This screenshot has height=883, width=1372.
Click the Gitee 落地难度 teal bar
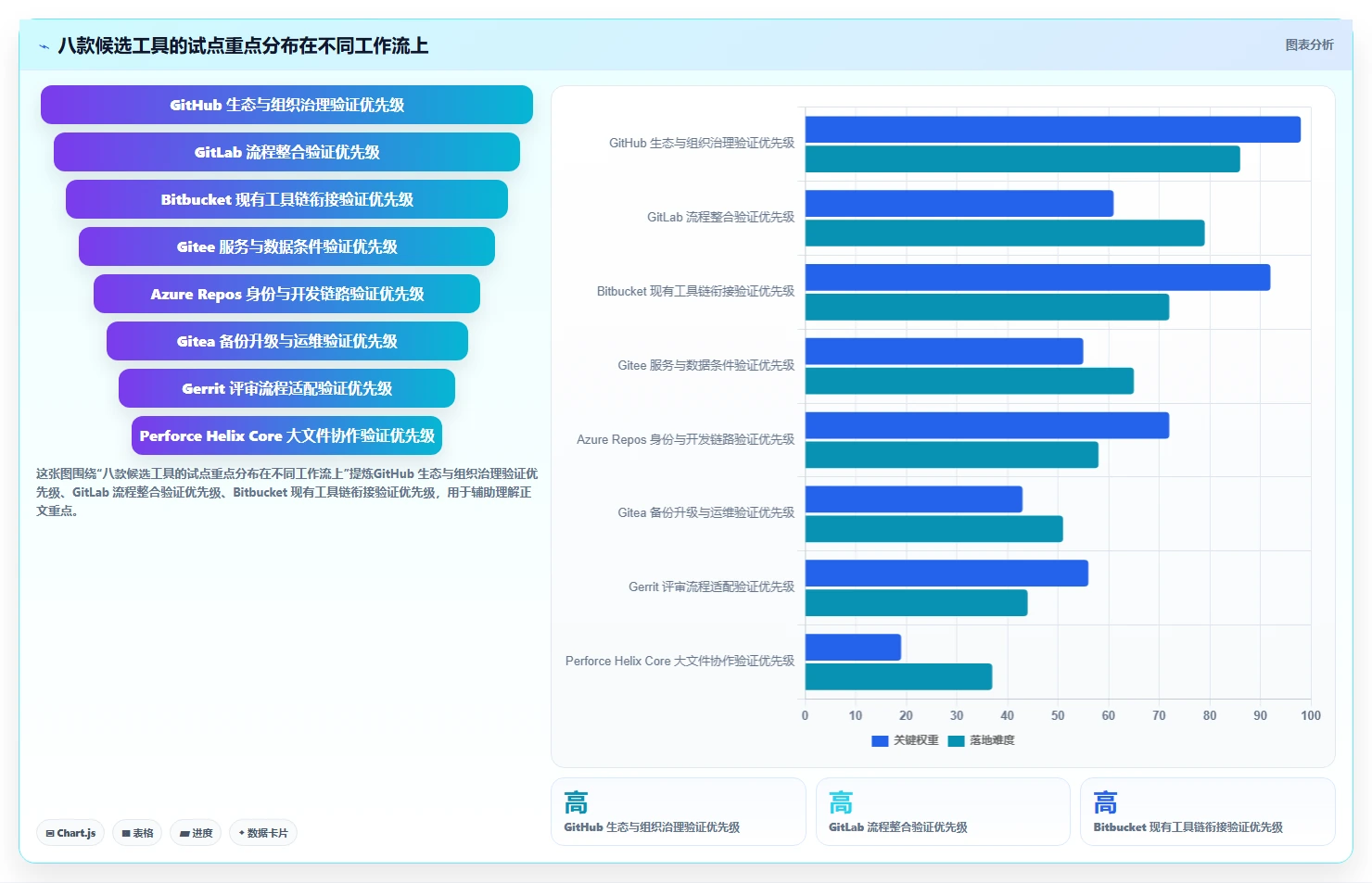coord(970,381)
